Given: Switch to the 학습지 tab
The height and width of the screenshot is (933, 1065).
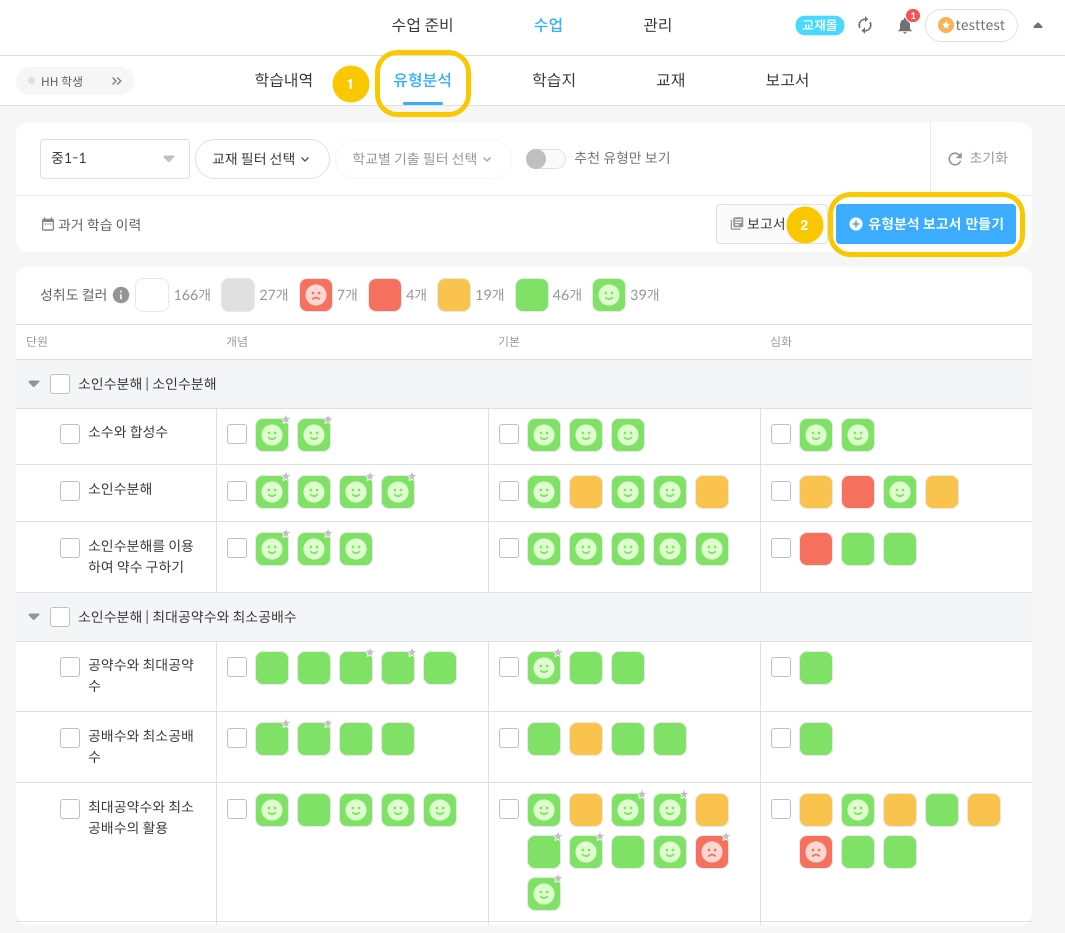Looking at the screenshot, I should 554,81.
